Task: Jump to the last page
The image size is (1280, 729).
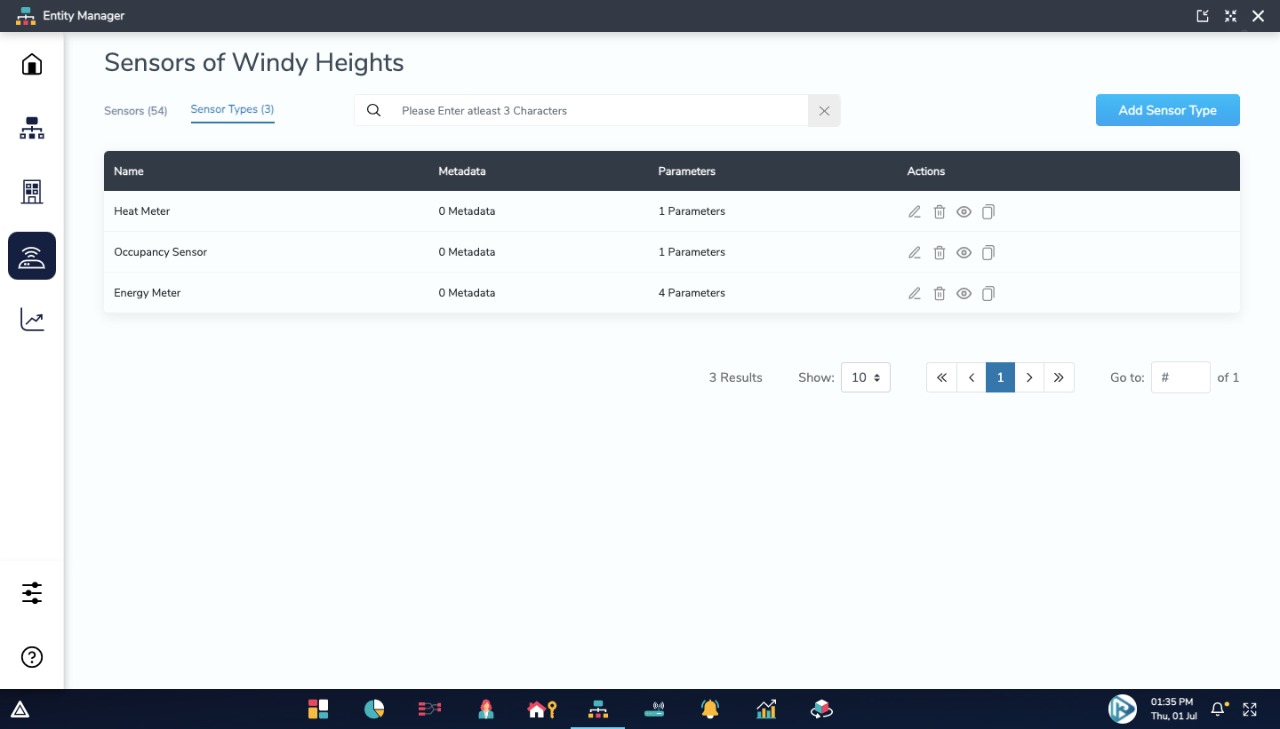Action: pyautogui.click(x=1059, y=377)
